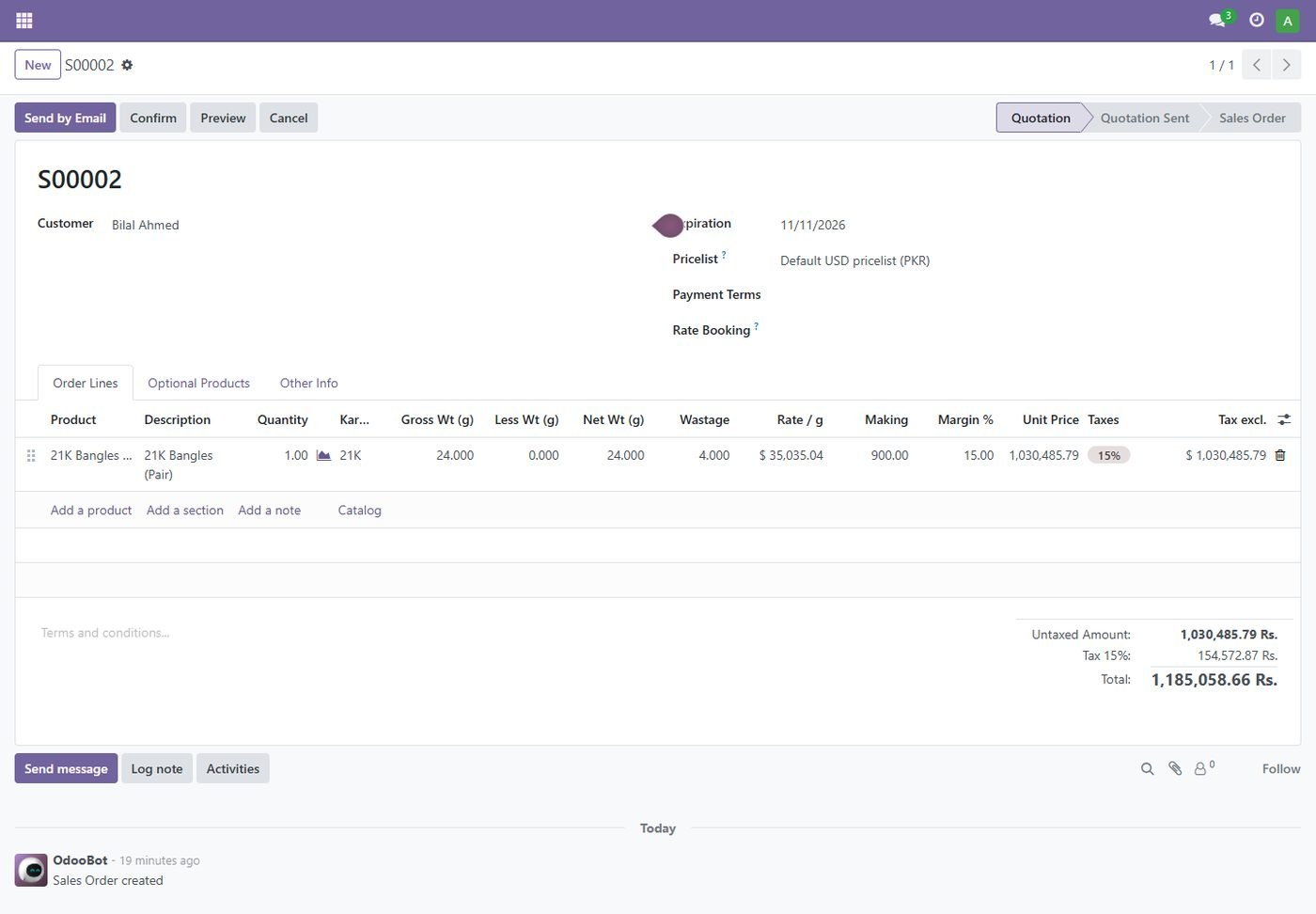Open the activities clock icon
The height and width of the screenshot is (914, 1316).
(1257, 20)
